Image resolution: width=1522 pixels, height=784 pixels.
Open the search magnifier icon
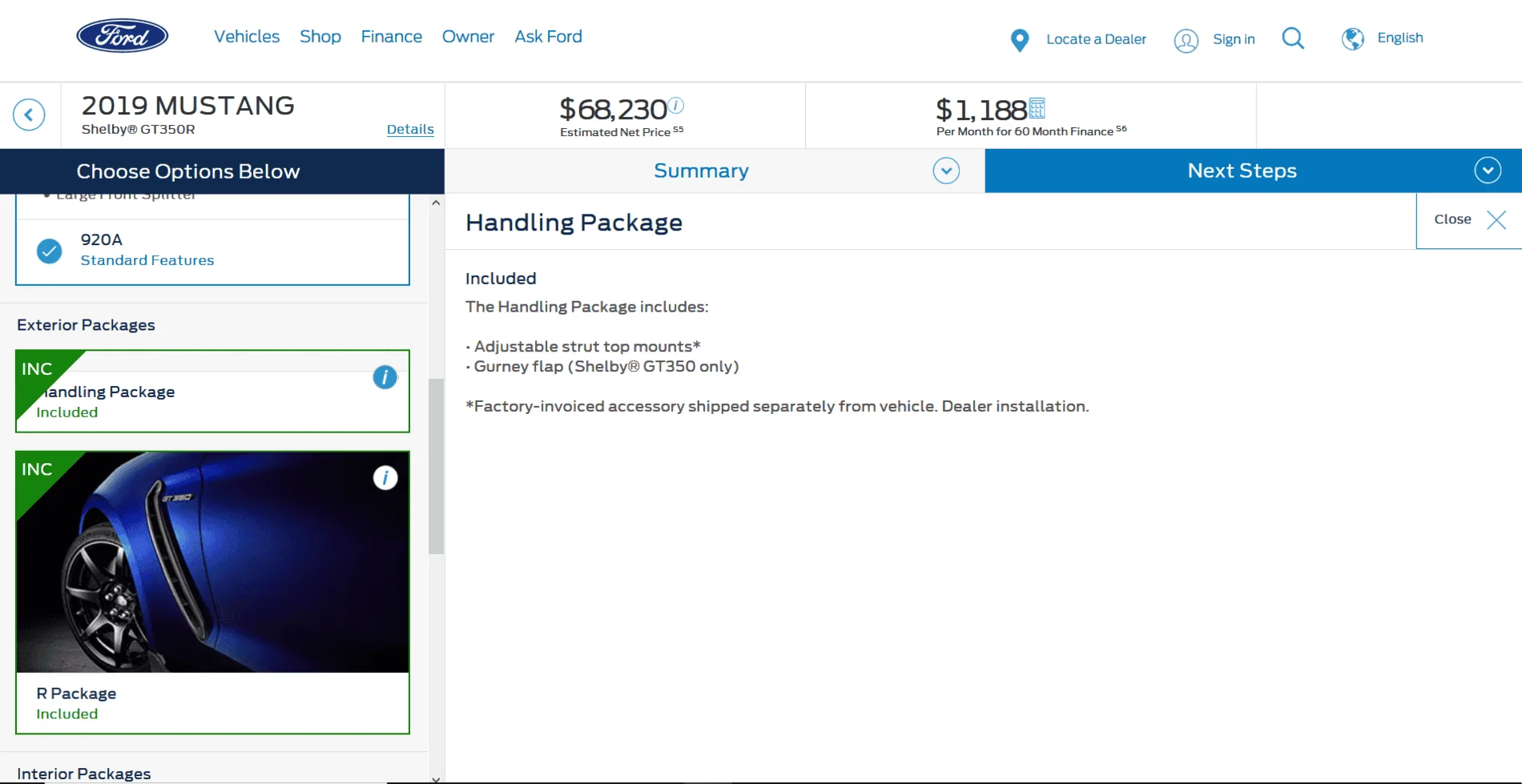point(1293,38)
